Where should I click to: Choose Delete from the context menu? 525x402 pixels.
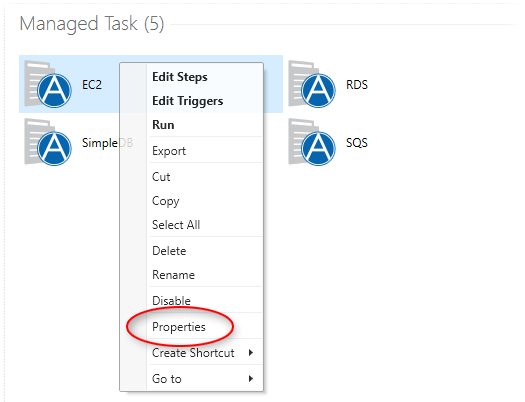(169, 251)
